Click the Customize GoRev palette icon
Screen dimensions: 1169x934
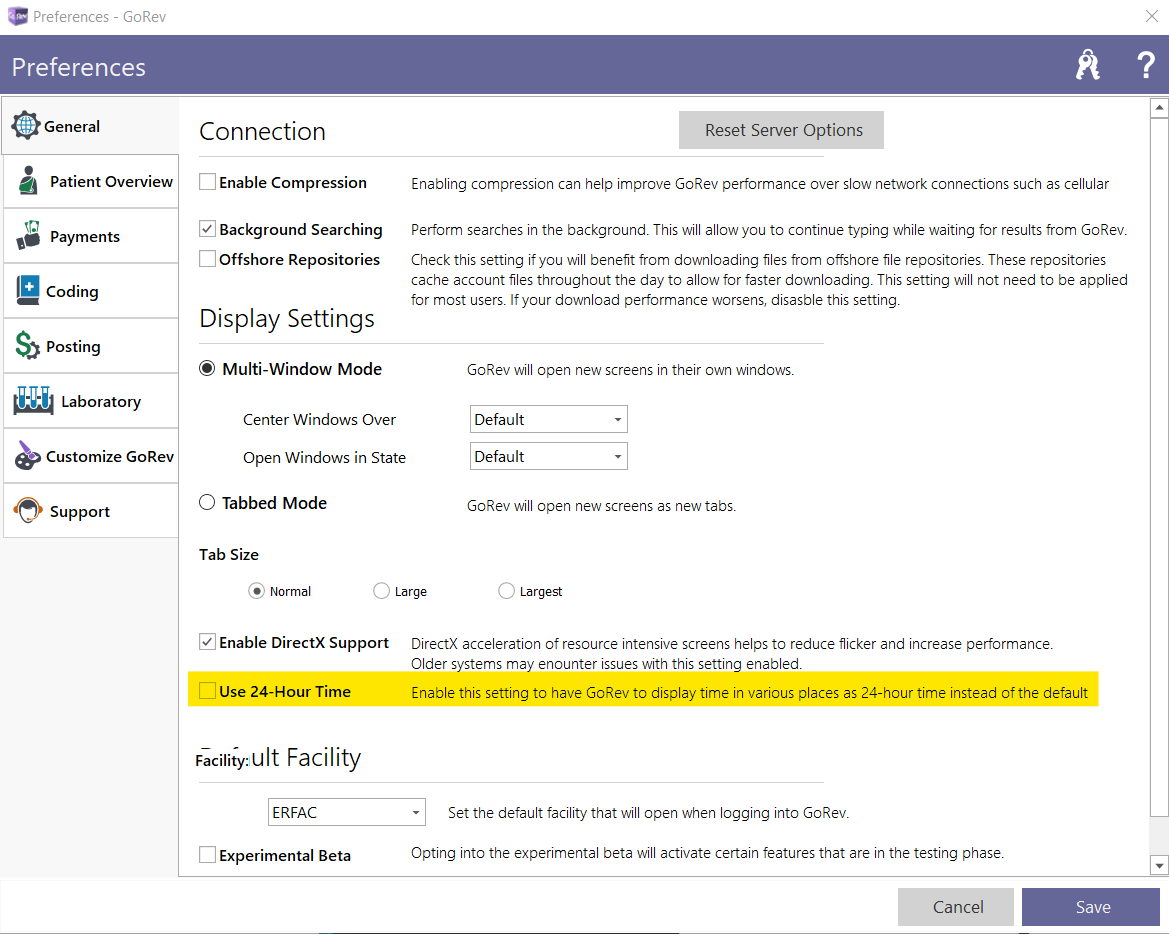tap(28, 456)
